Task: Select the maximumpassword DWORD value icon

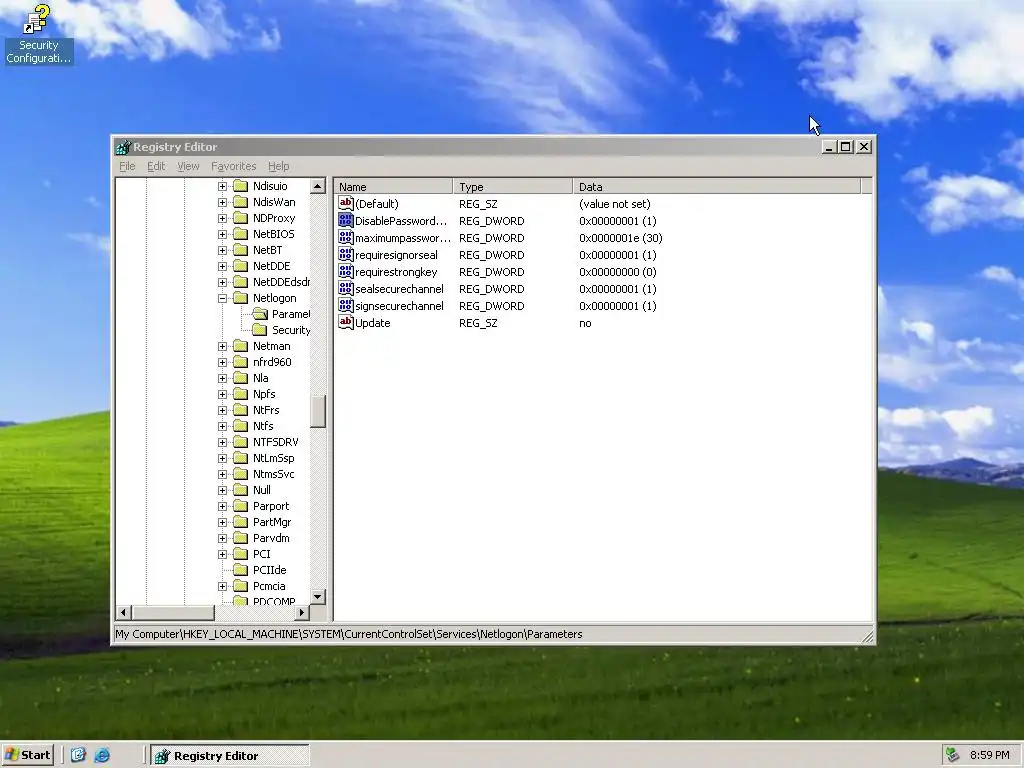Action: [345, 238]
